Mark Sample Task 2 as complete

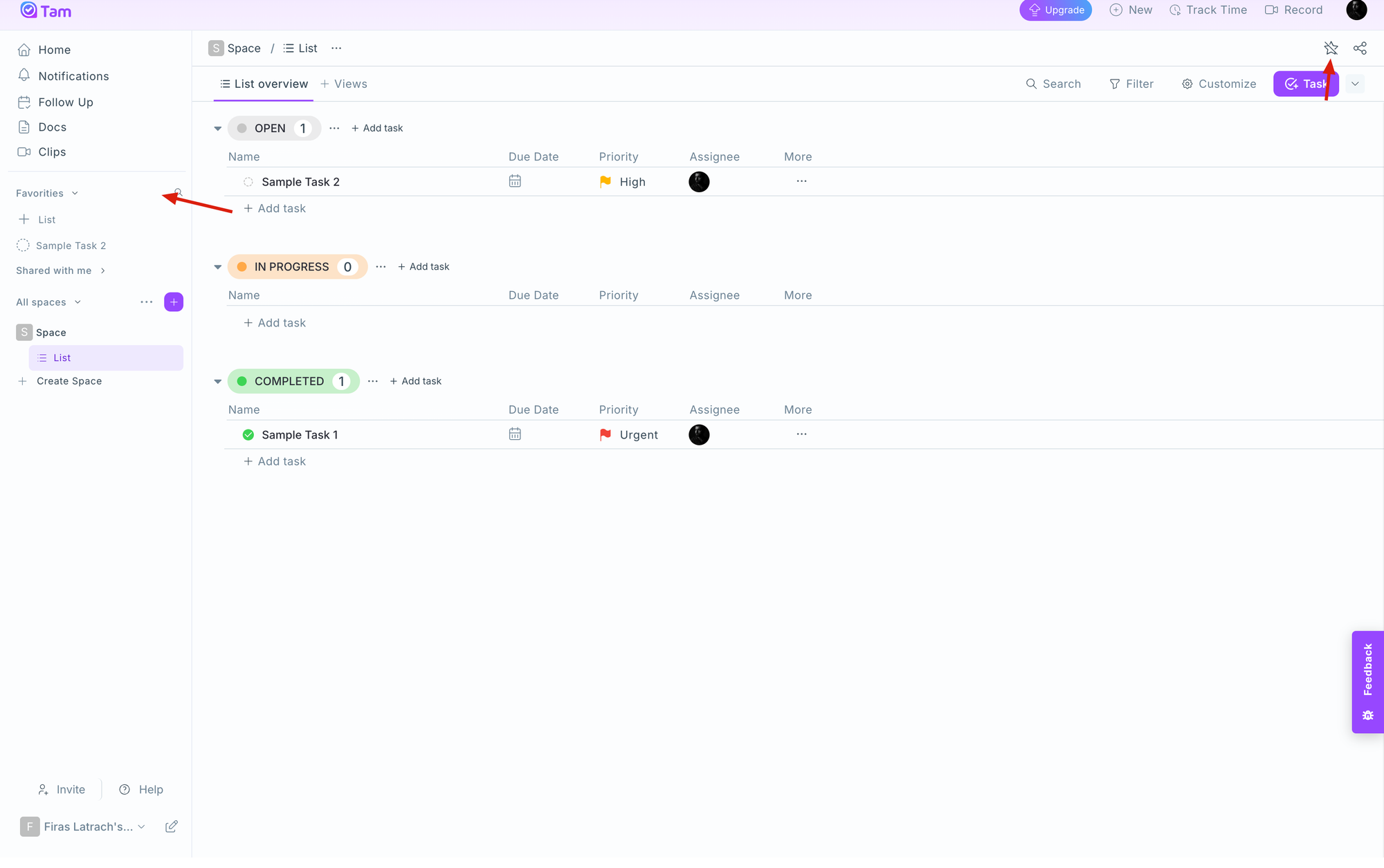point(248,182)
